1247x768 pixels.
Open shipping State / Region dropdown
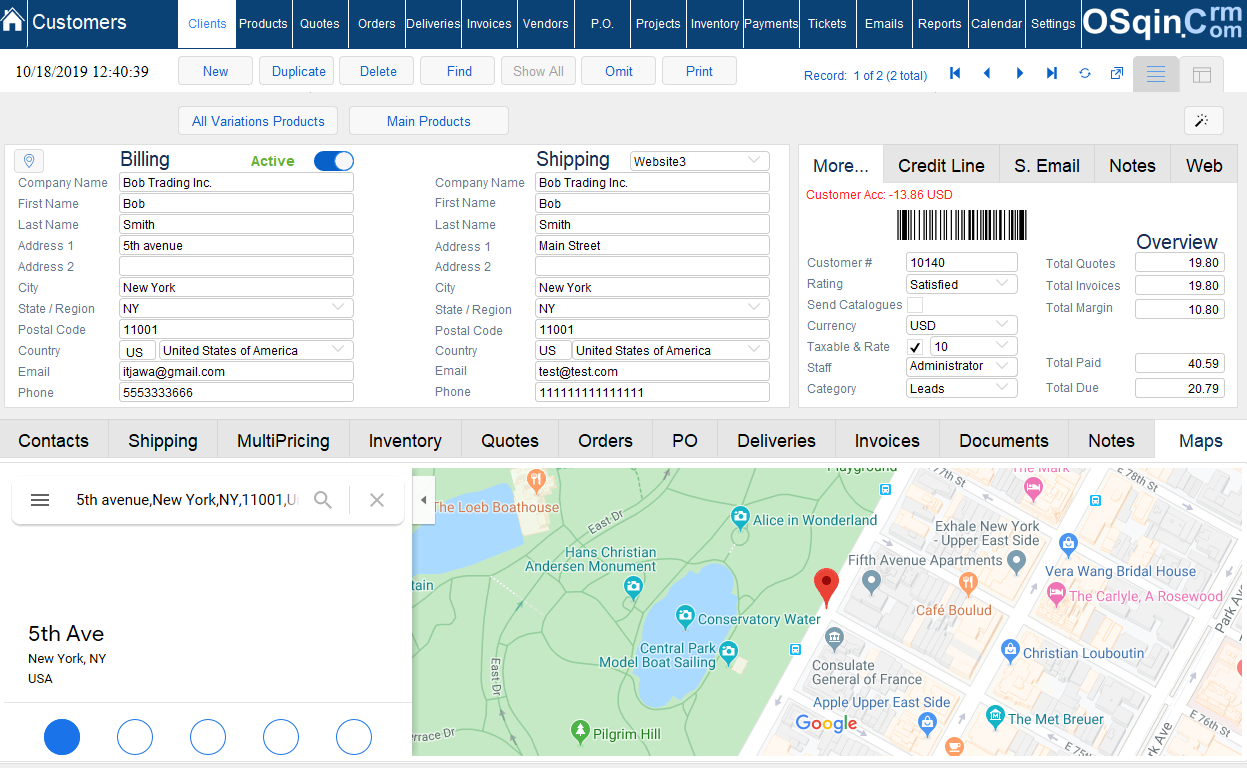(x=653, y=309)
